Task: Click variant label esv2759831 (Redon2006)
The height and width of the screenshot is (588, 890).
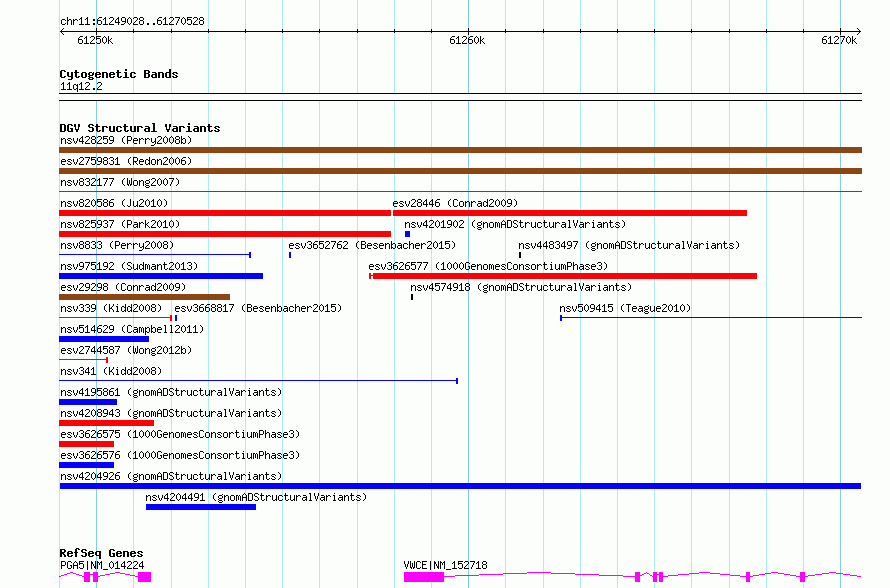Action: pos(126,161)
